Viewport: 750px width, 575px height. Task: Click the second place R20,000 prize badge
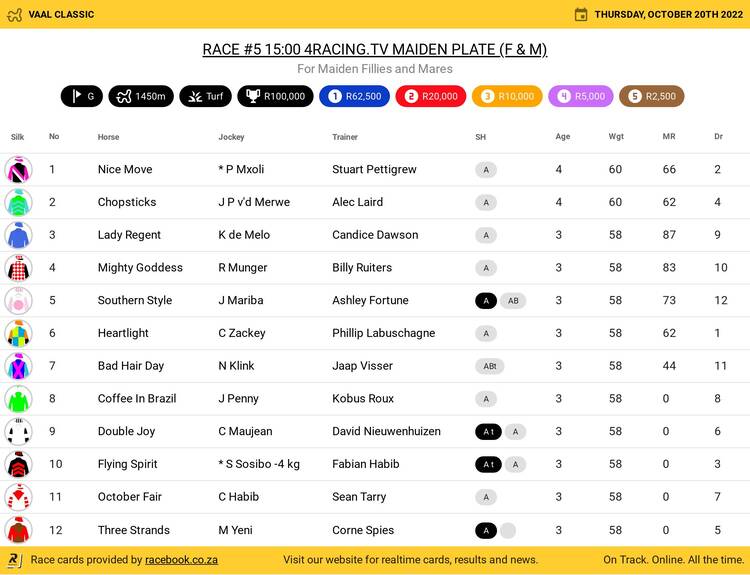430,97
